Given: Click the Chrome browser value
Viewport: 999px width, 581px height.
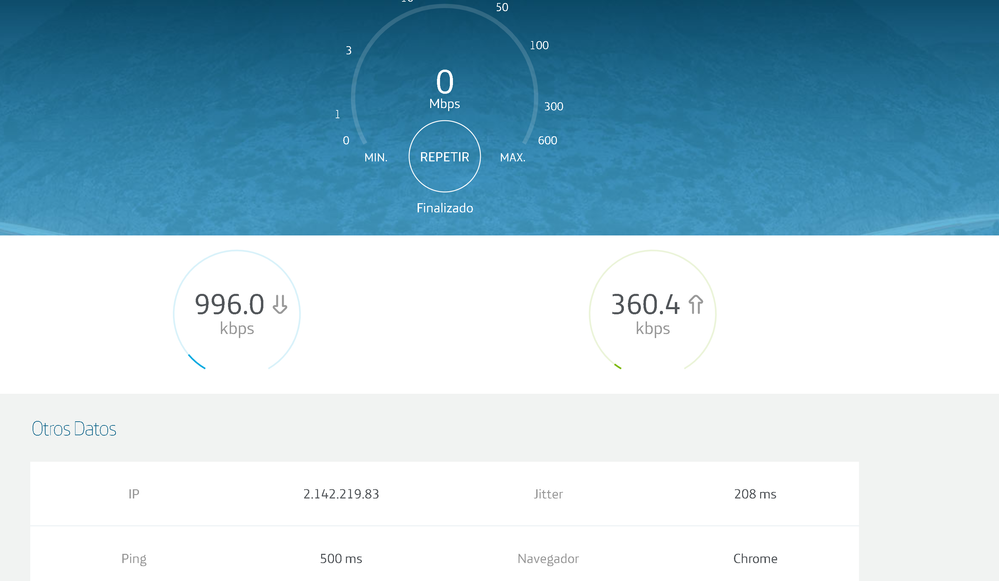Looking at the screenshot, I should 755,559.
